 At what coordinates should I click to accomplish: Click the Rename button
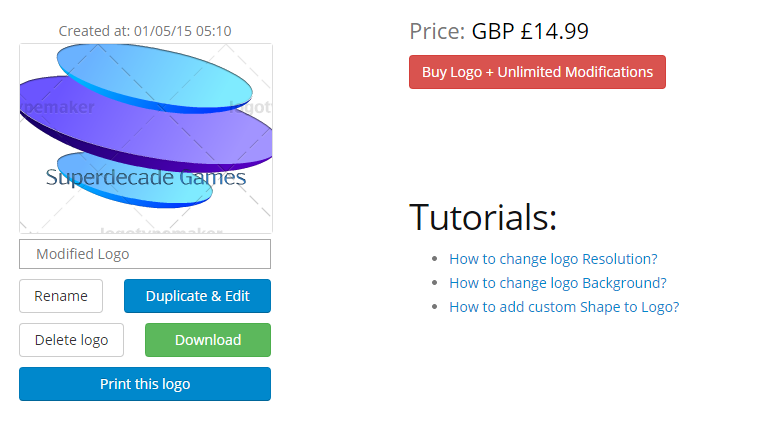(61, 296)
